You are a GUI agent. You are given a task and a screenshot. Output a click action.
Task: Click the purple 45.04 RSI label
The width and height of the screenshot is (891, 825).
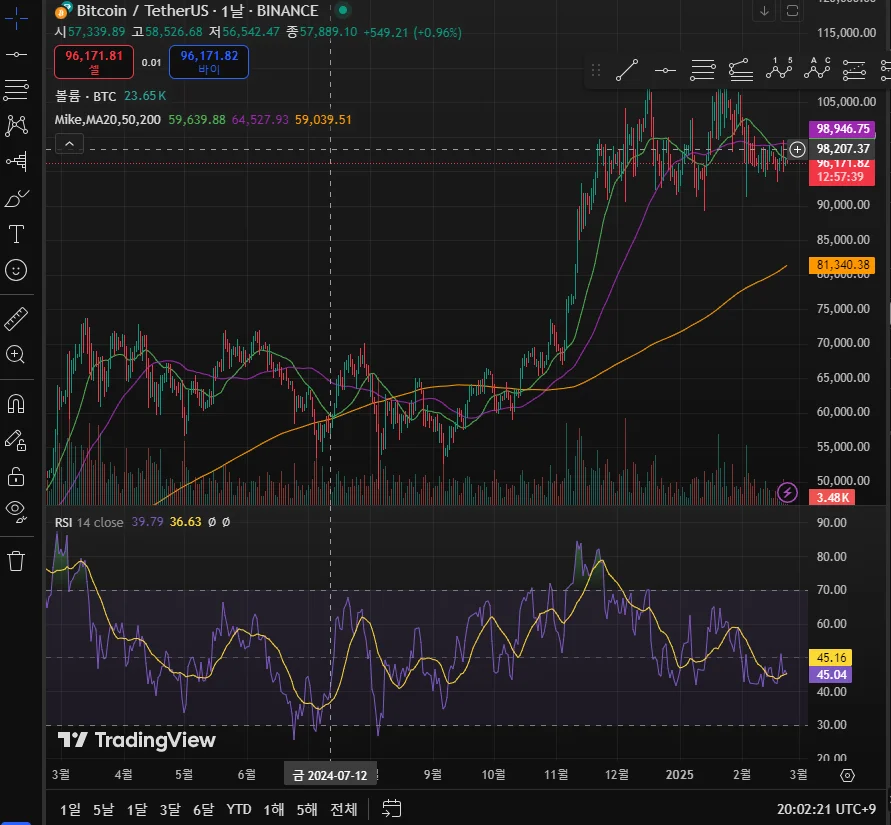click(x=831, y=674)
